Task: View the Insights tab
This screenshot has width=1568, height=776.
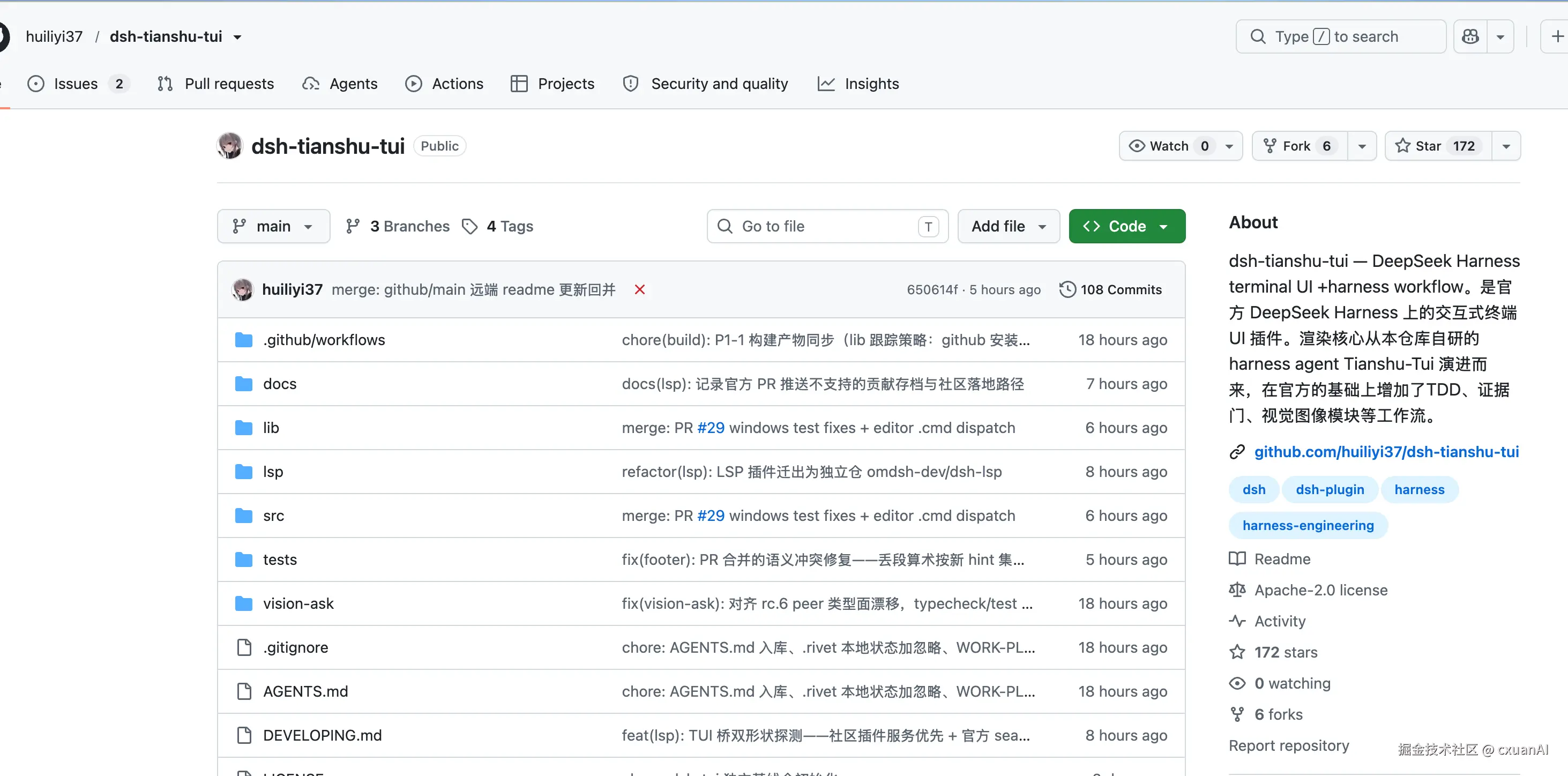Action: 858,84
